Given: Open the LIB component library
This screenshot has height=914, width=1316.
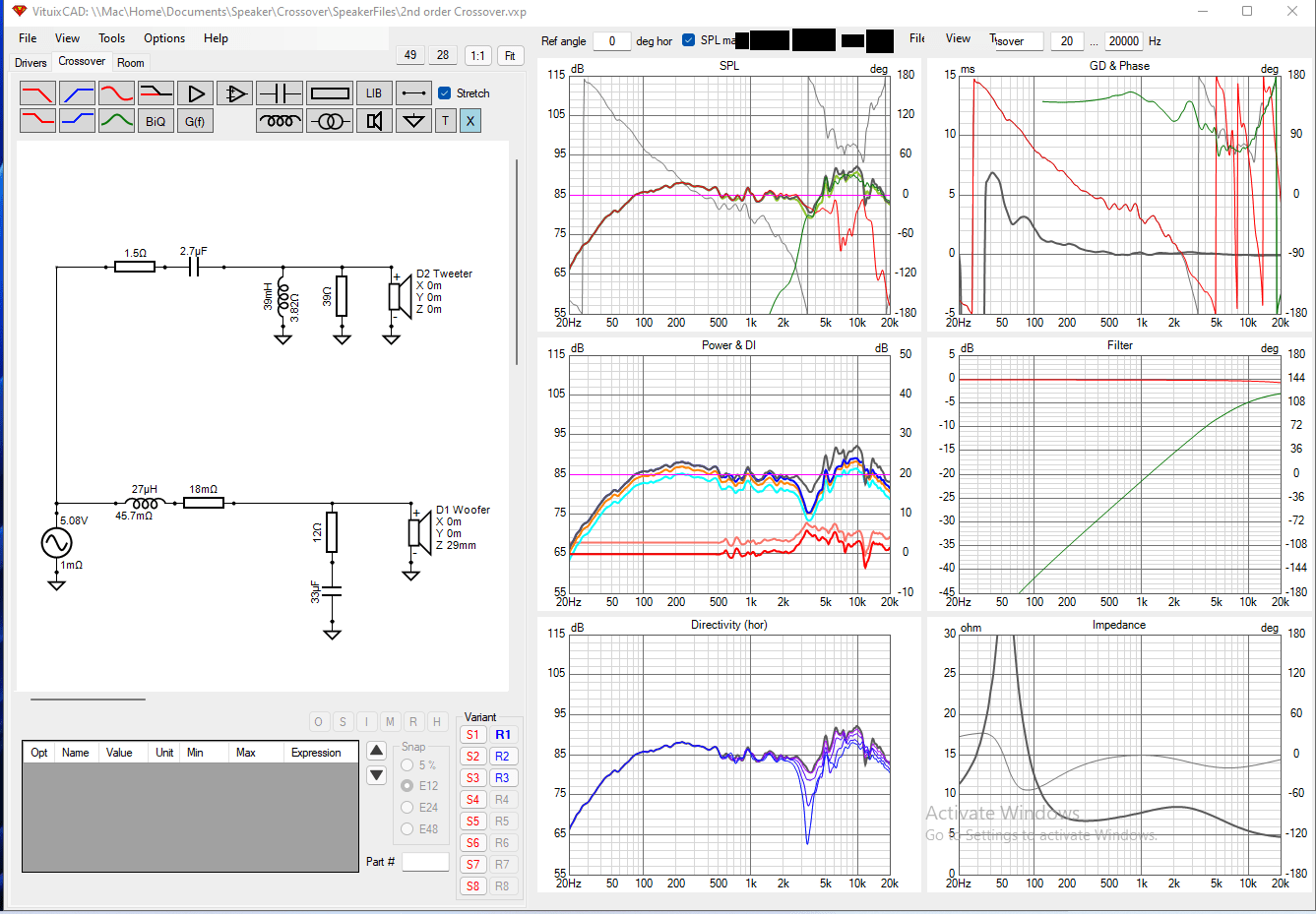Looking at the screenshot, I should tap(374, 93).
